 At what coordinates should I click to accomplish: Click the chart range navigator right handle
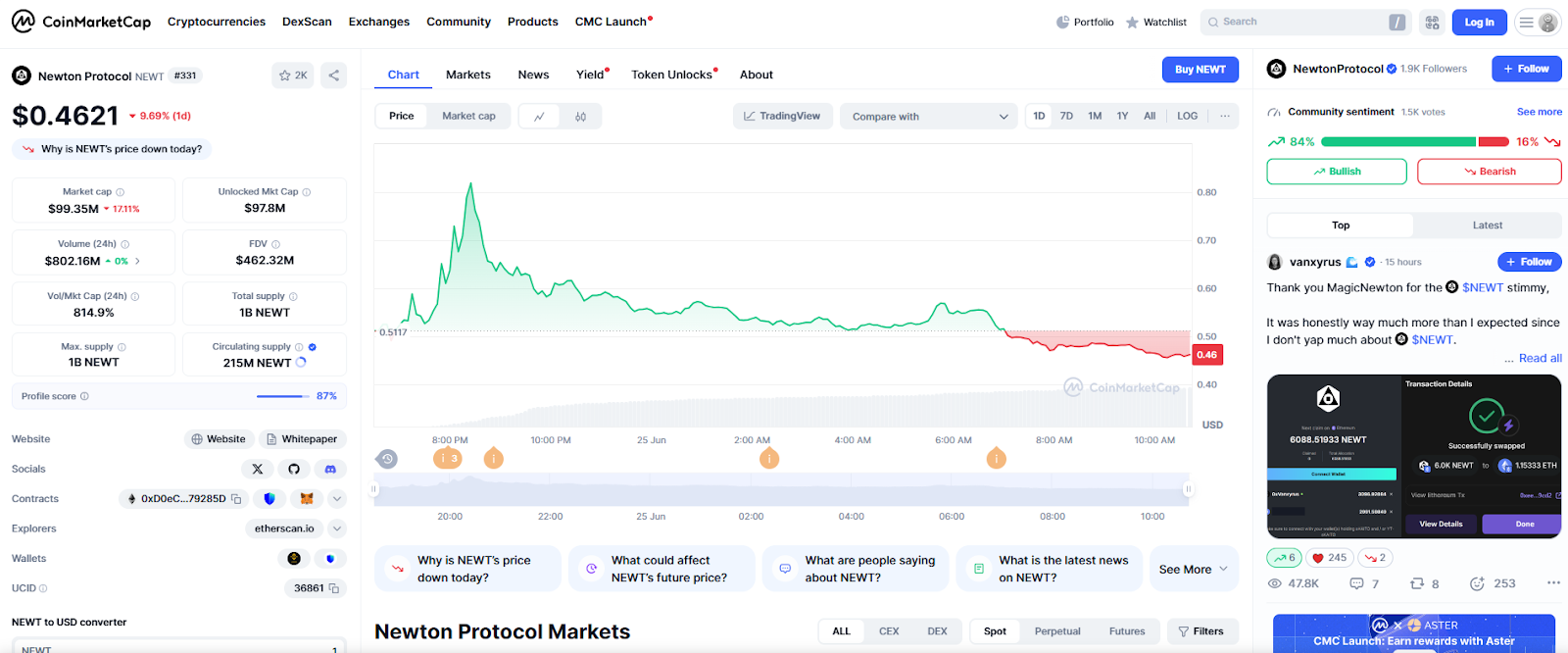point(1188,488)
